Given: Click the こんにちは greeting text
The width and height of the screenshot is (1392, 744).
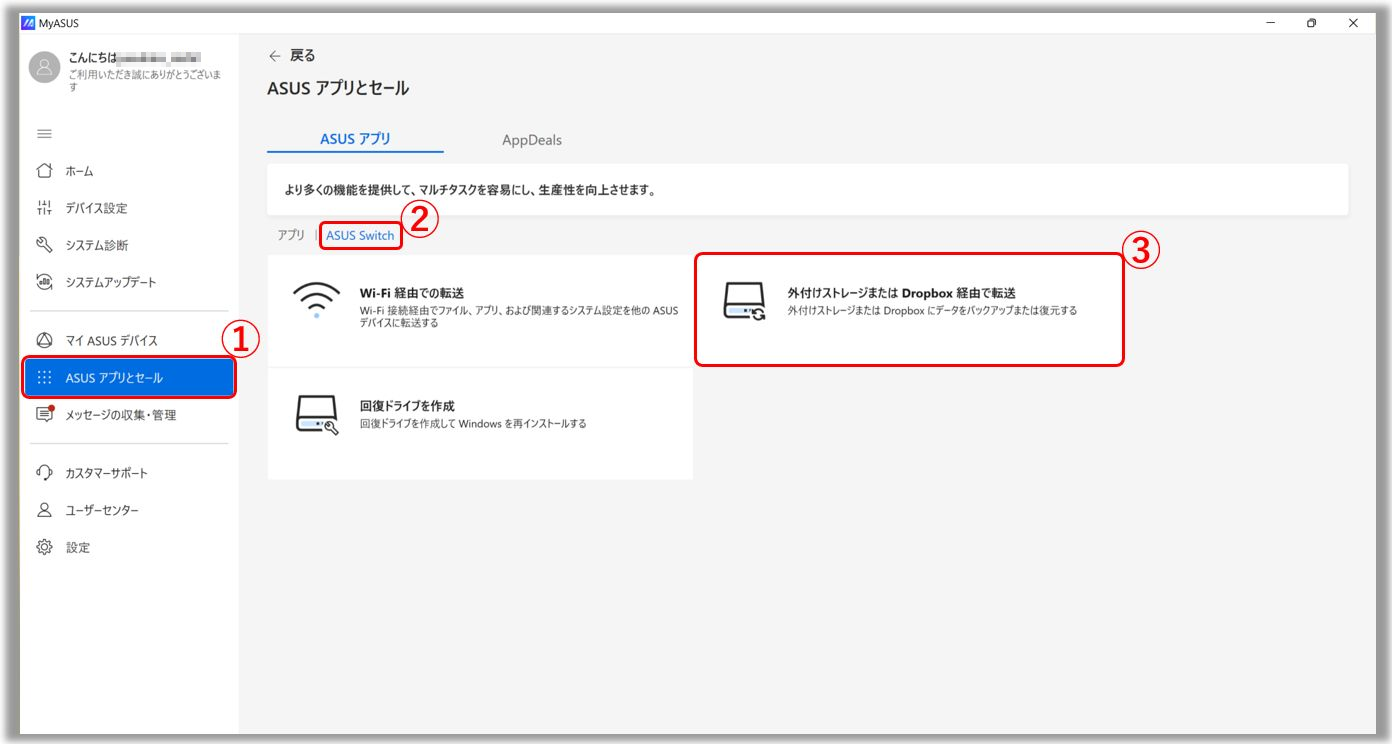Looking at the screenshot, I should [x=94, y=58].
